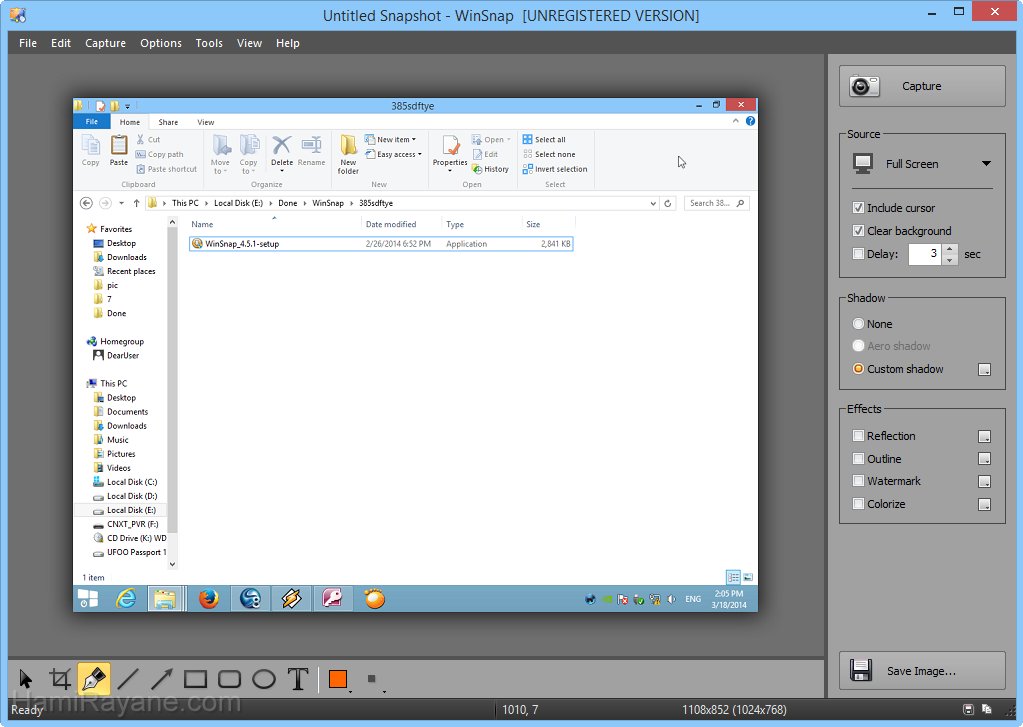1023x727 pixels.
Task: Open the line width selector
Action: tap(373, 679)
